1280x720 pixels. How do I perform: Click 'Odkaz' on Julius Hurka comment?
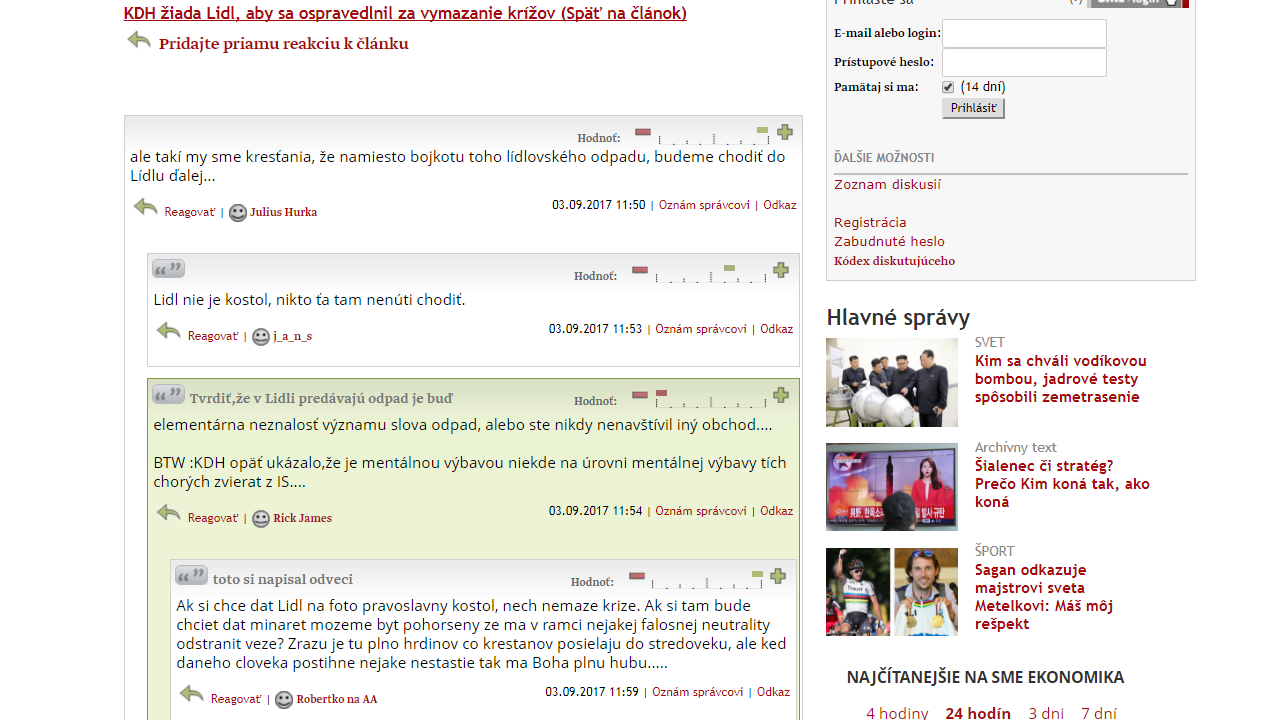point(780,205)
